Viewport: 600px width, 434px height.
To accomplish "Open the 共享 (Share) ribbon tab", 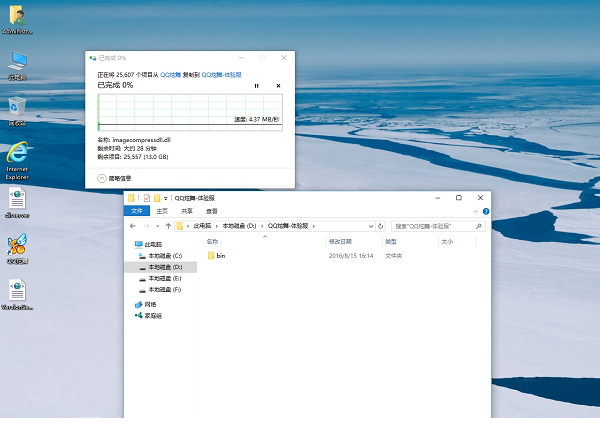I will coord(187,211).
